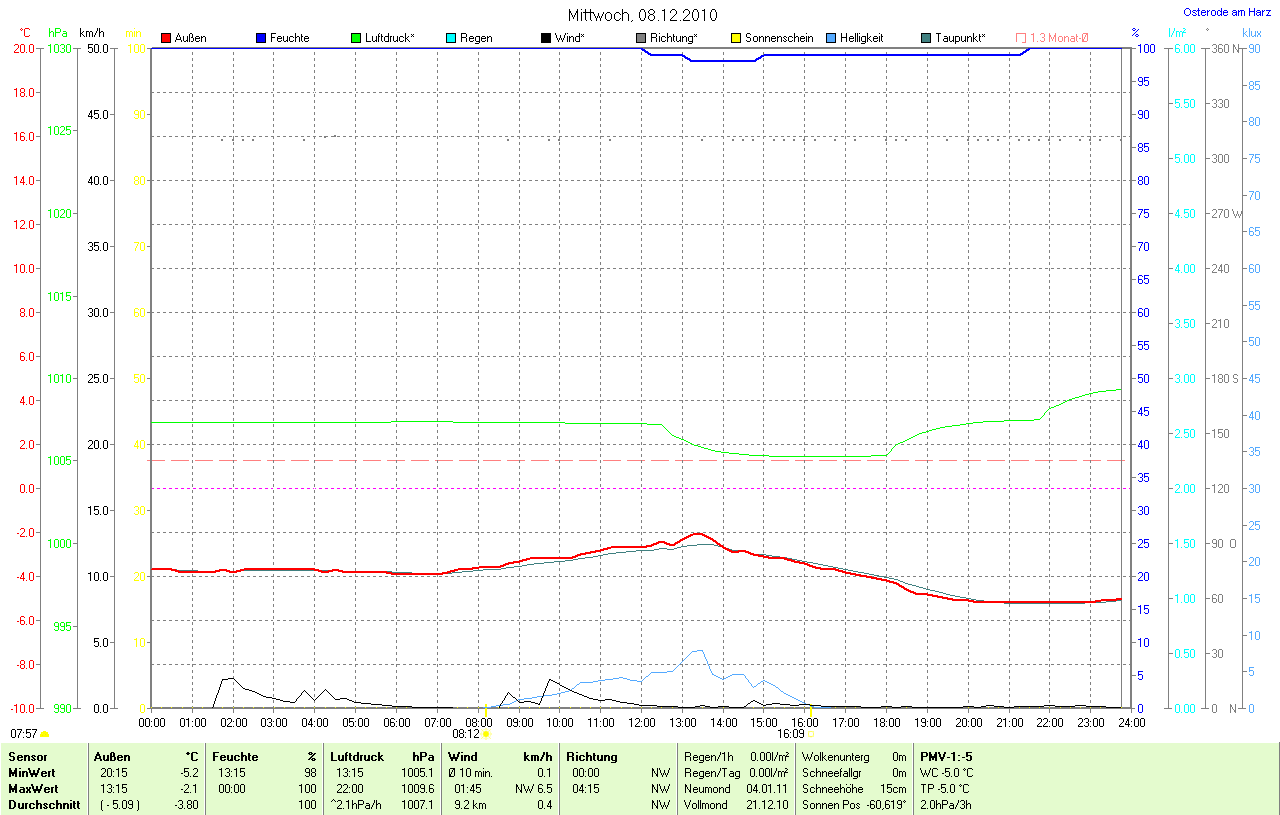This screenshot has height=815, width=1280.
Task: Click the light blue Helligkeit legend square
Action: (831, 38)
